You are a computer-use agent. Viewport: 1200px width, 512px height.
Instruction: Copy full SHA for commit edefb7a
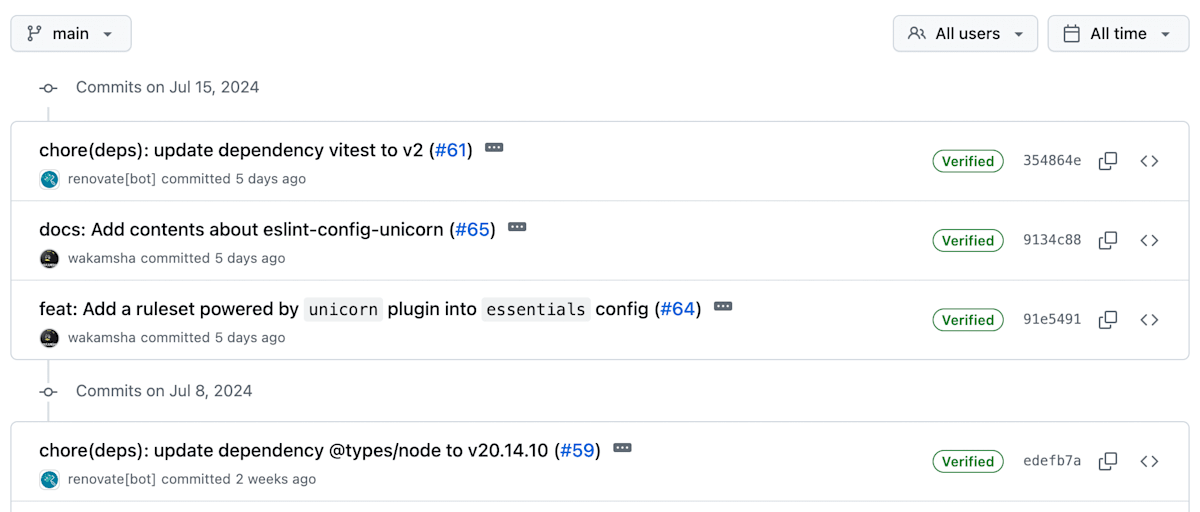1108,461
